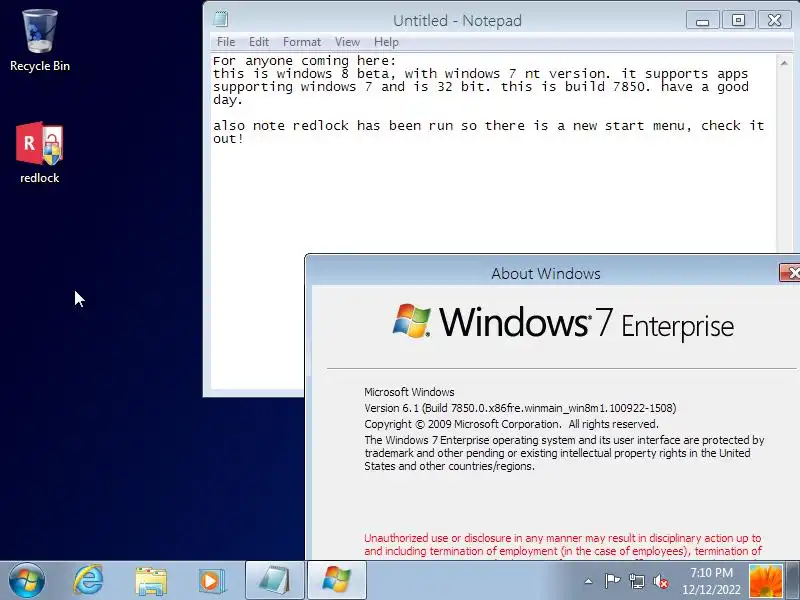800x600 pixels.
Task: Open Notepad's File menu
Action: [x=226, y=42]
